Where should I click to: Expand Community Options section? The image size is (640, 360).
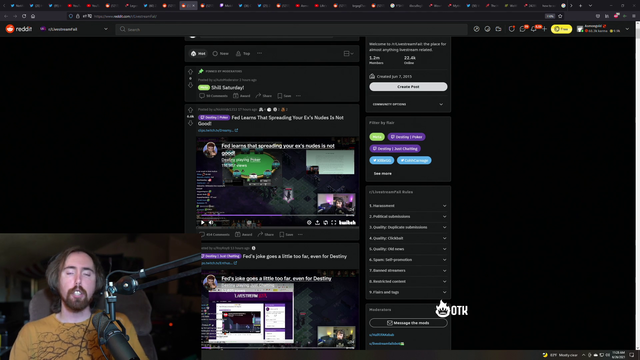pos(408,104)
